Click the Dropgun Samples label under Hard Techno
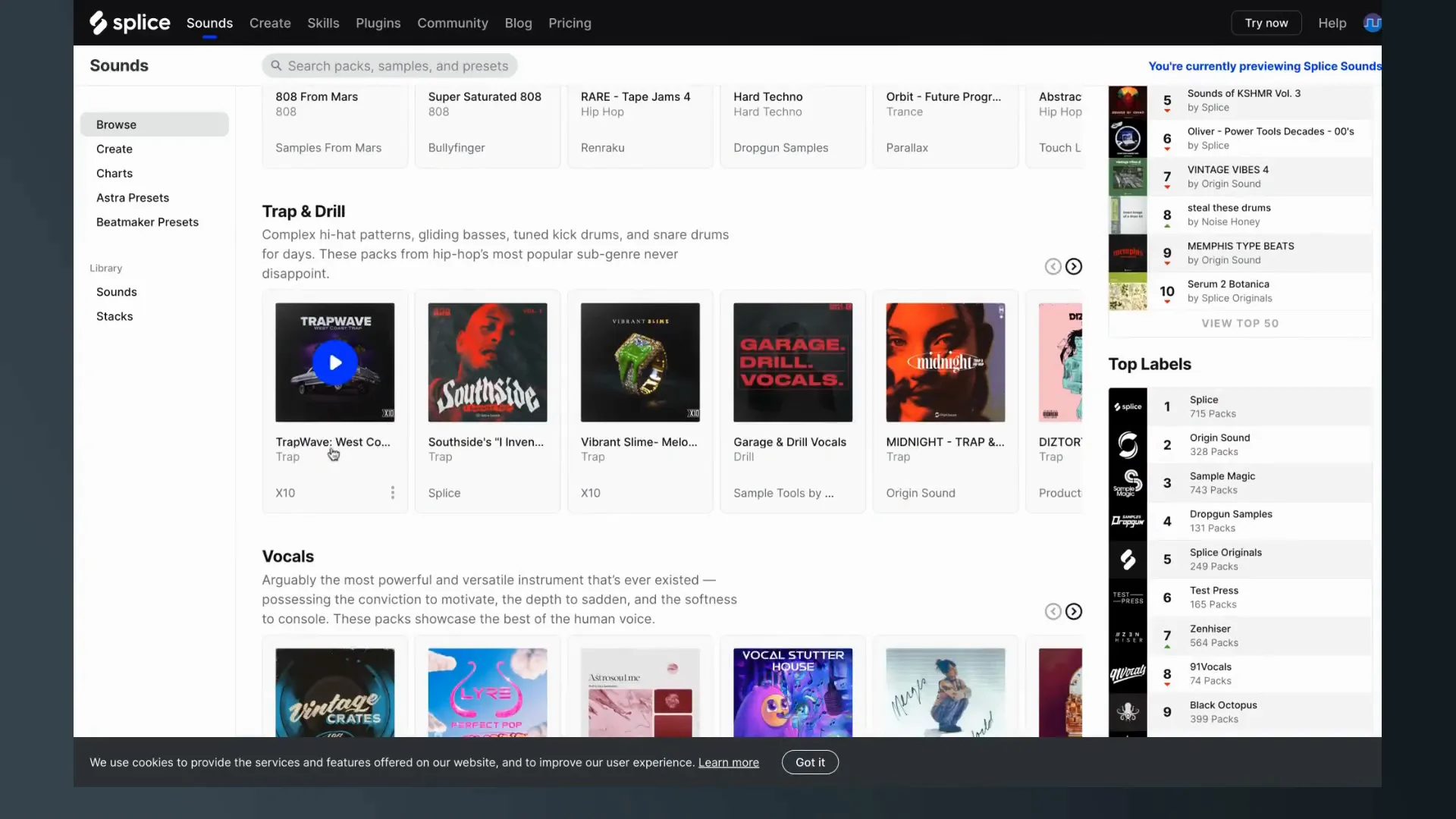The width and height of the screenshot is (1456, 819). (x=781, y=148)
